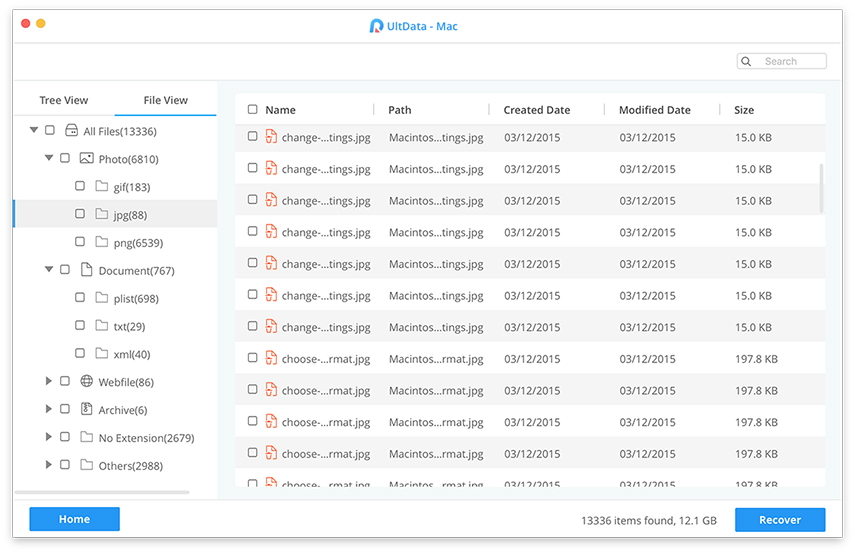Click the jpg folder icon
Screen dimensions: 855x553
101,214
